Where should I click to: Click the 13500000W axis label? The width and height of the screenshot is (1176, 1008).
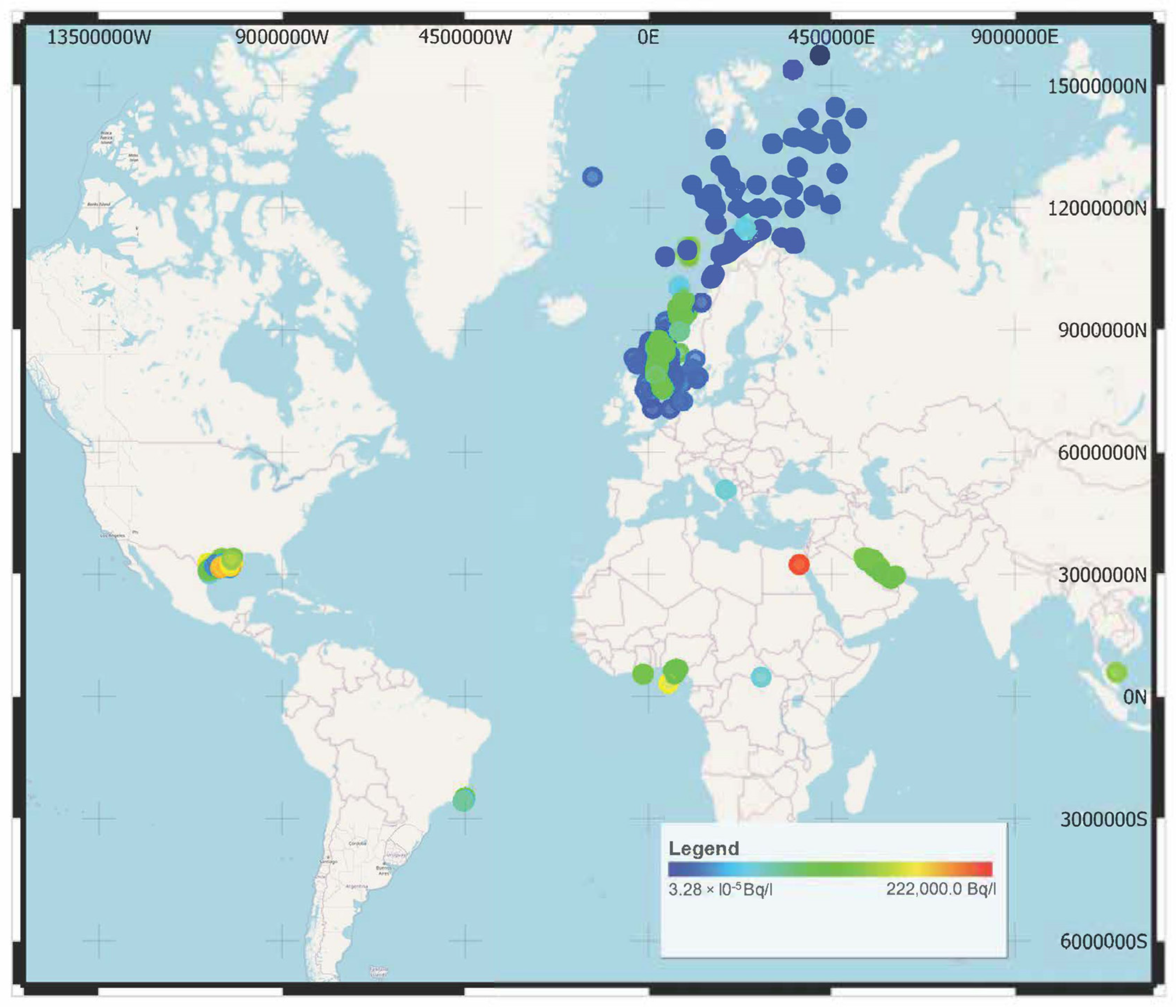coord(99,37)
